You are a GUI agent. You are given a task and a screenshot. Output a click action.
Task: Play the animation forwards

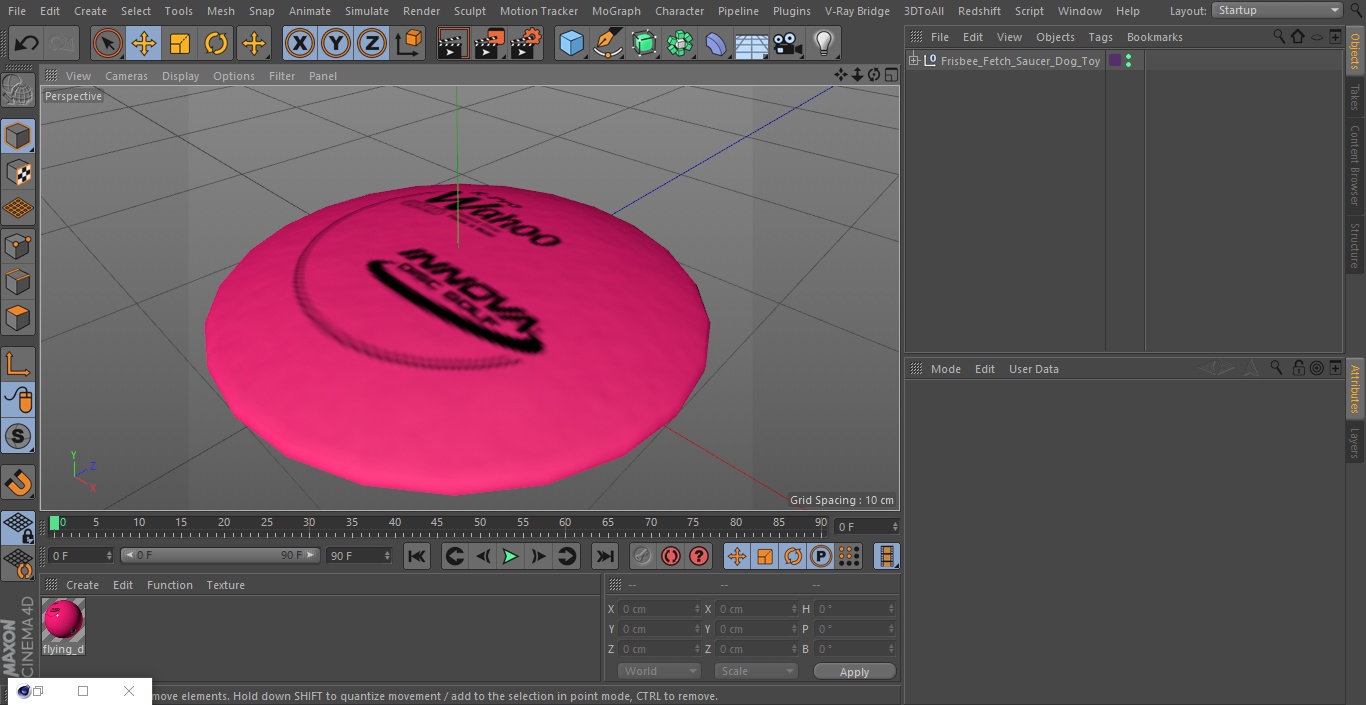click(510, 556)
